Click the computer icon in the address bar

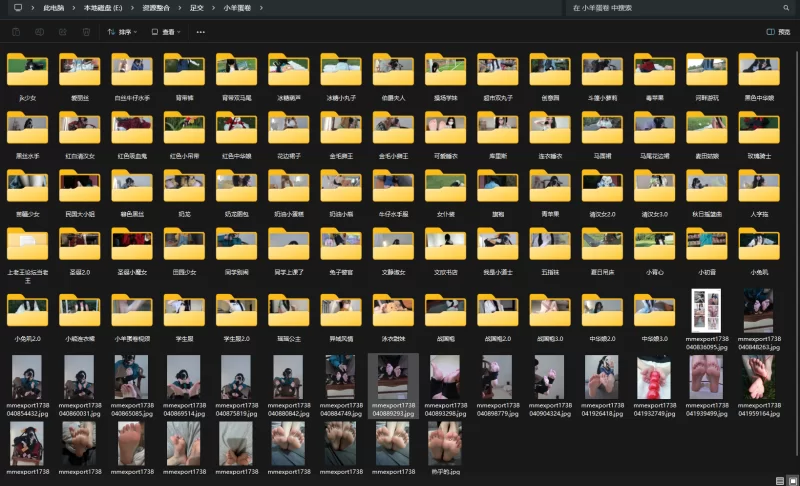pyautogui.click(x=18, y=8)
